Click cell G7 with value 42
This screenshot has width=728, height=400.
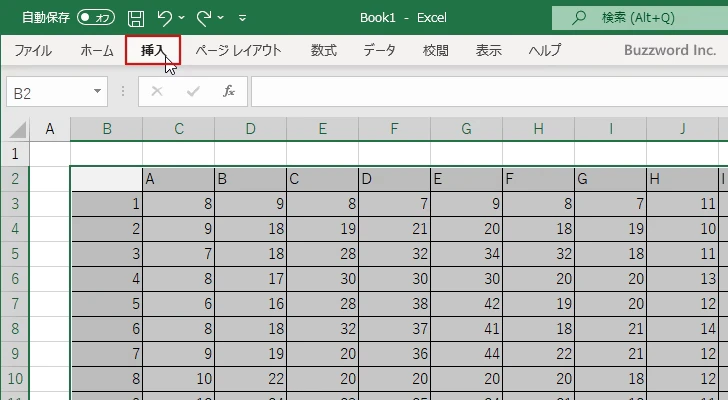coord(466,304)
